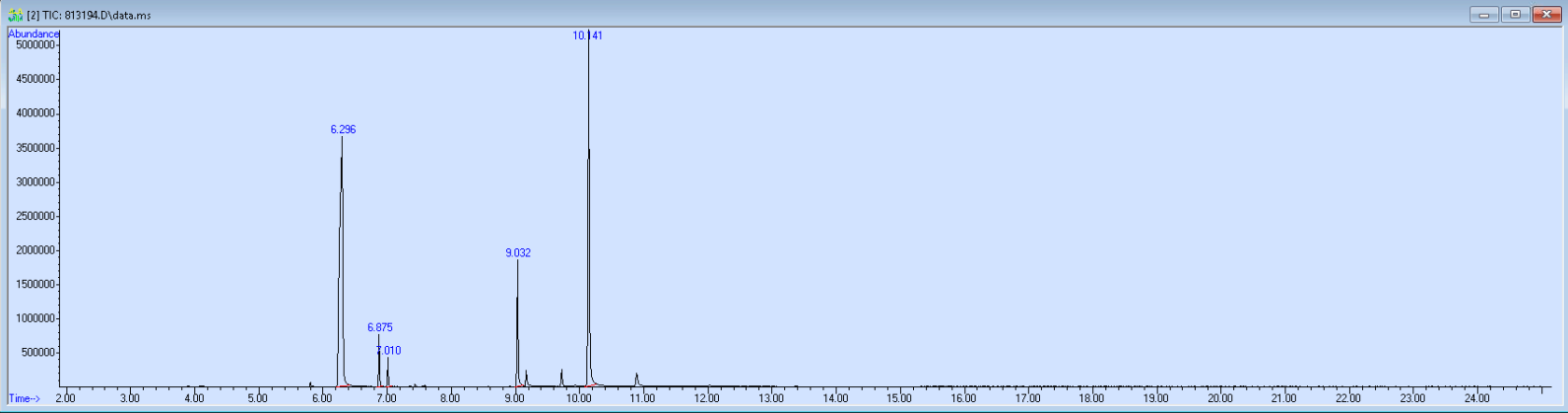The width and height of the screenshot is (1568, 413).
Task: Click the 24.00 tick on time axis
Action: [1477, 398]
